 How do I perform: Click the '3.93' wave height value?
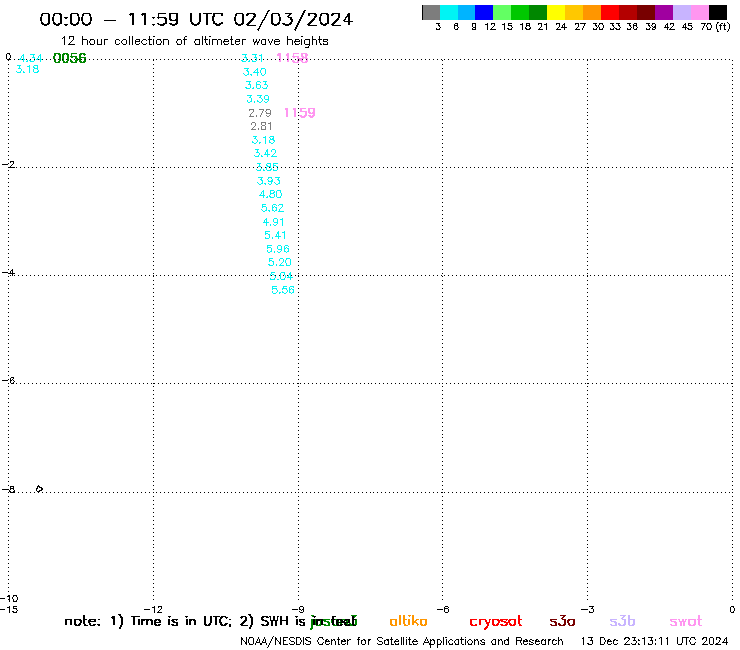coord(269,181)
